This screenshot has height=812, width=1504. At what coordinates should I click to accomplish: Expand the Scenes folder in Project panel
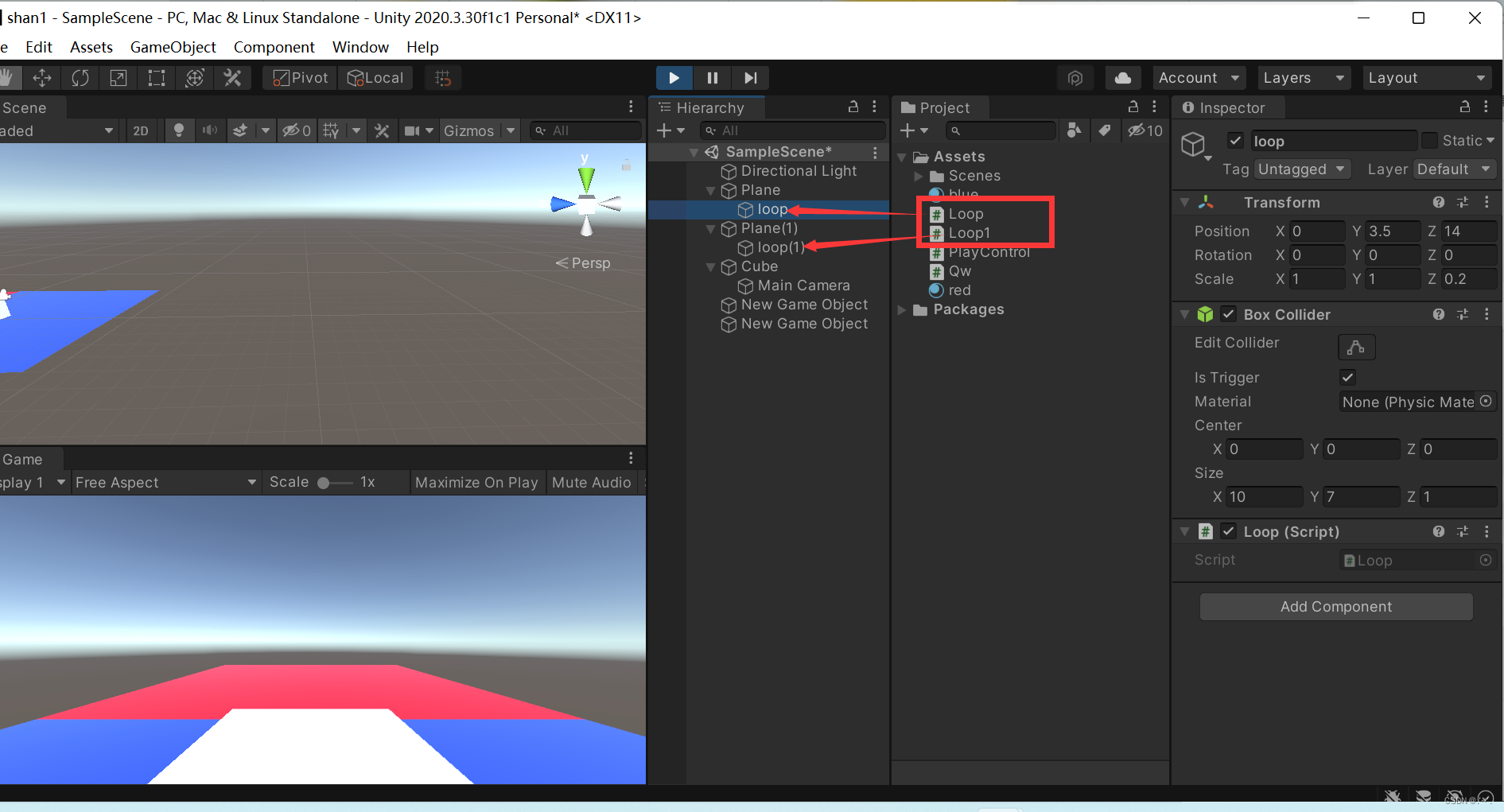point(919,176)
